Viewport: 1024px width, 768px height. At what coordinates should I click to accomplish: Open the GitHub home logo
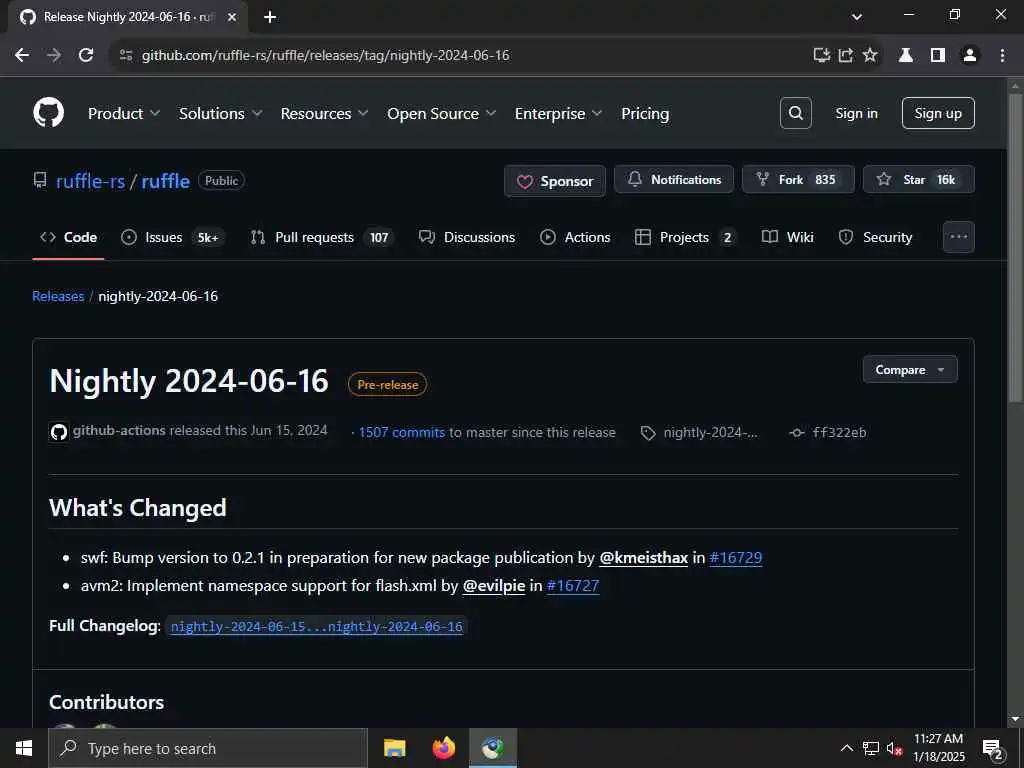48,112
